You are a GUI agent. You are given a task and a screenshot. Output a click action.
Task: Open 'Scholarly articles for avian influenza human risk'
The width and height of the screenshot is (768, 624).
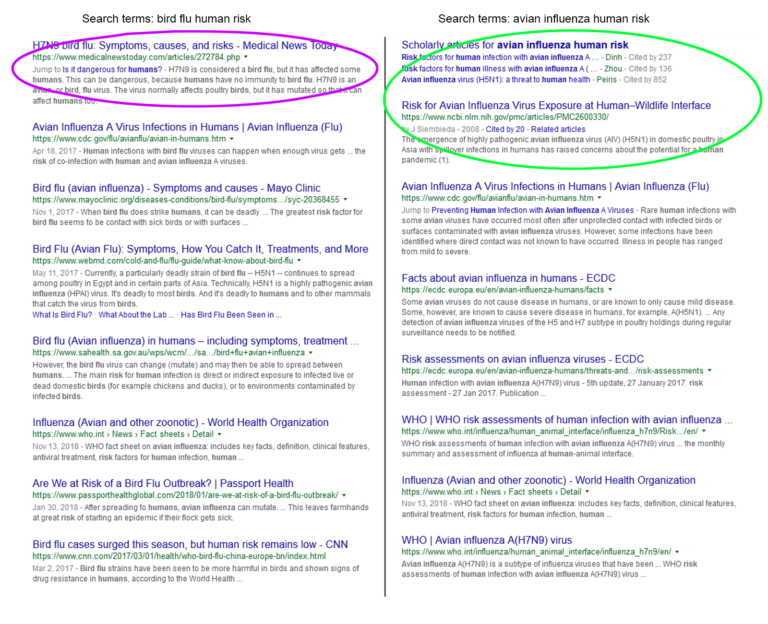point(514,45)
